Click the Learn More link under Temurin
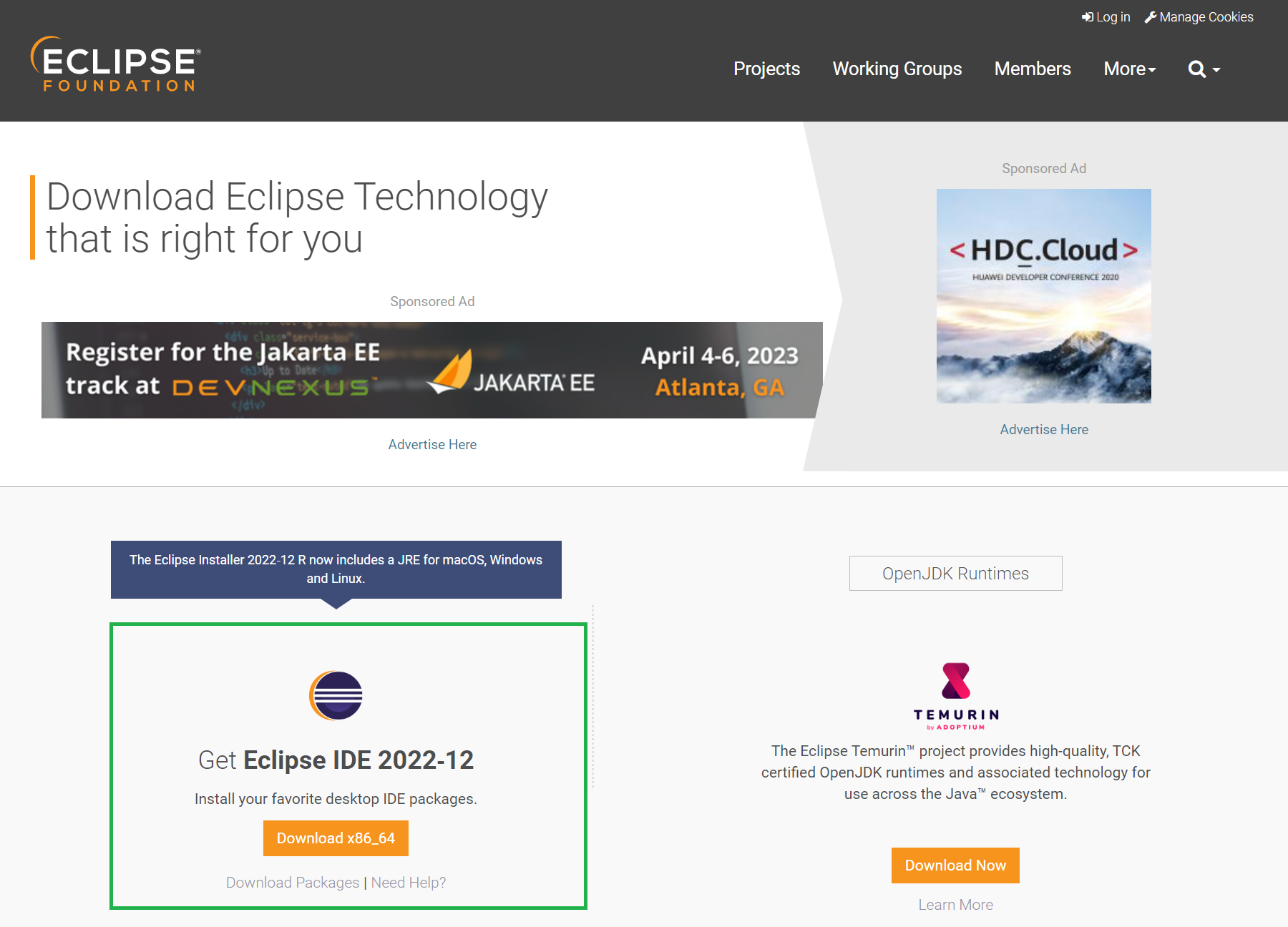Viewport: 1288px width, 927px height. 956,905
